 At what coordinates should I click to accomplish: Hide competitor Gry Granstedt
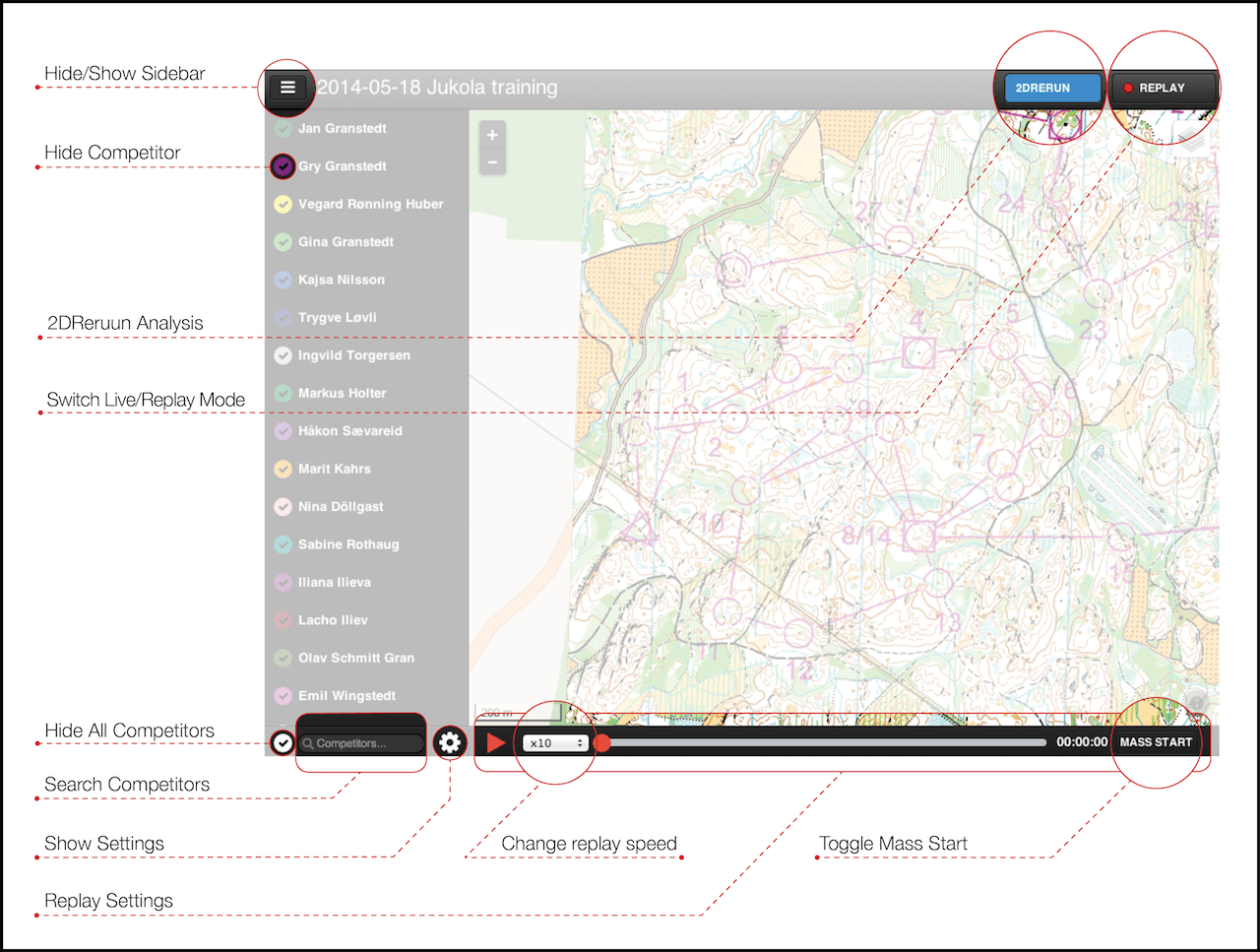tap(283, 165)
